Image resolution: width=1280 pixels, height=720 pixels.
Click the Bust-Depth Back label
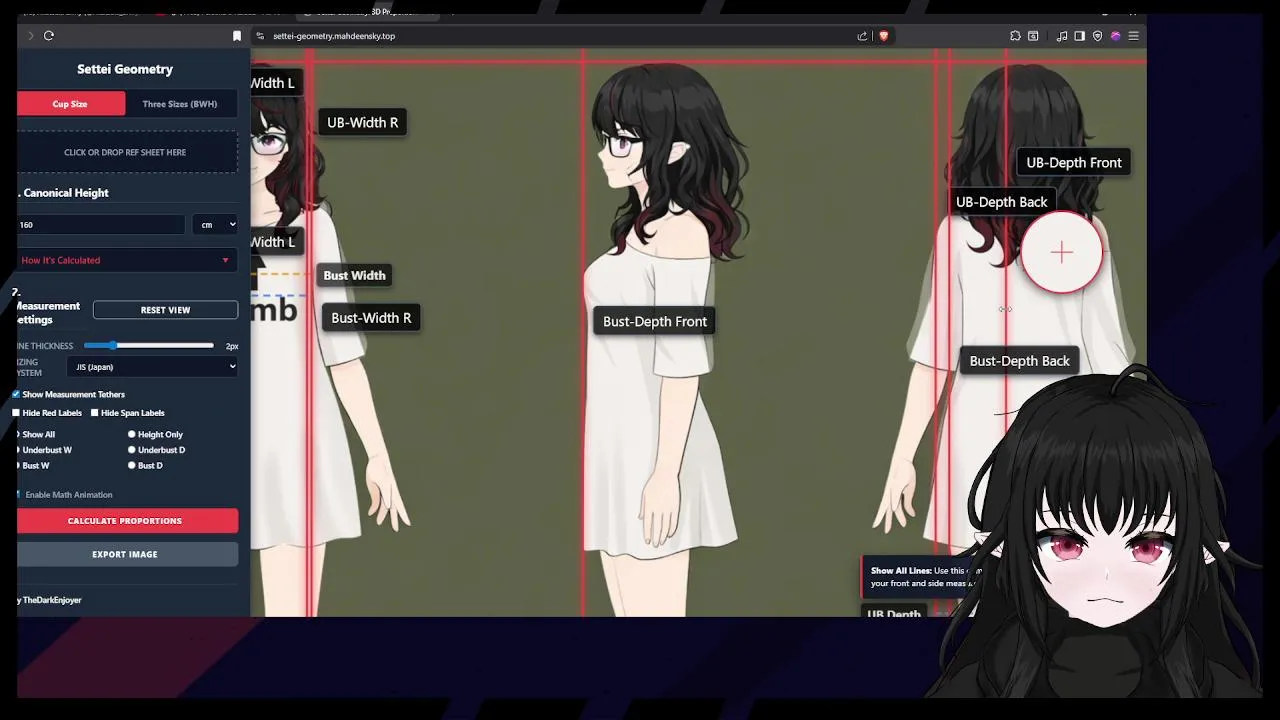1019,361
